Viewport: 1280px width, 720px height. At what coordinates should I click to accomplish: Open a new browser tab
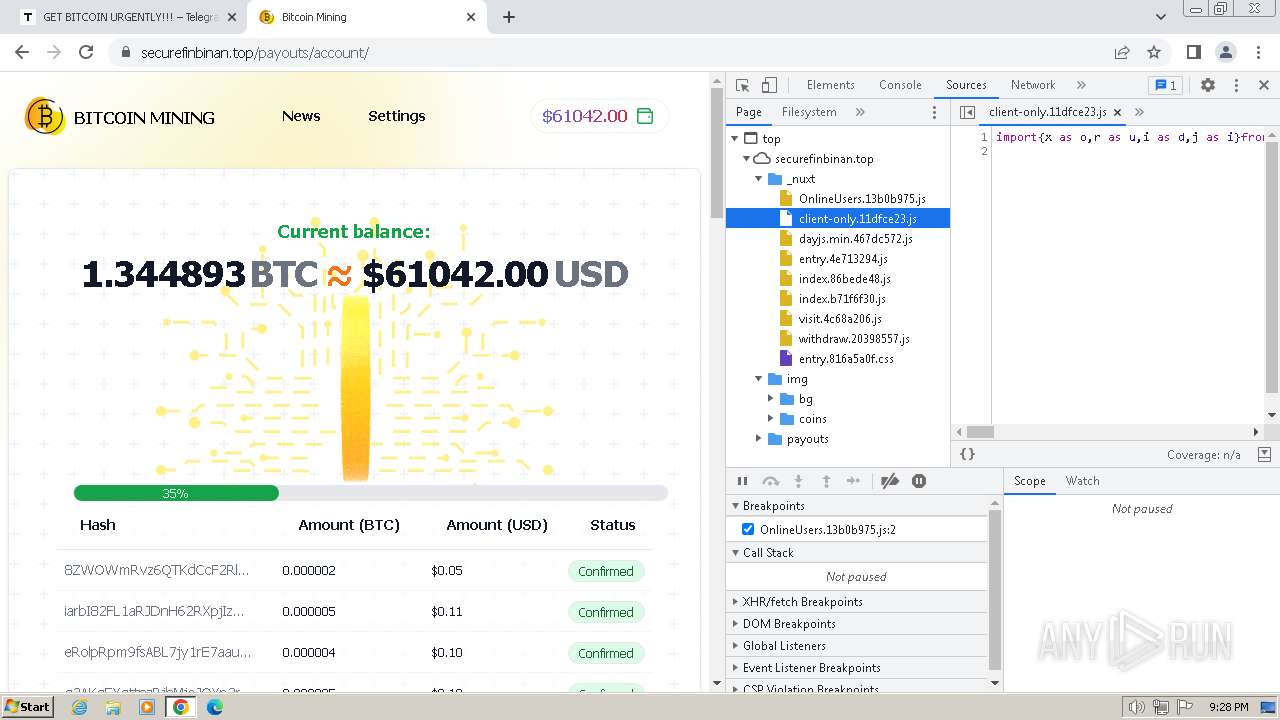point(509,17)
